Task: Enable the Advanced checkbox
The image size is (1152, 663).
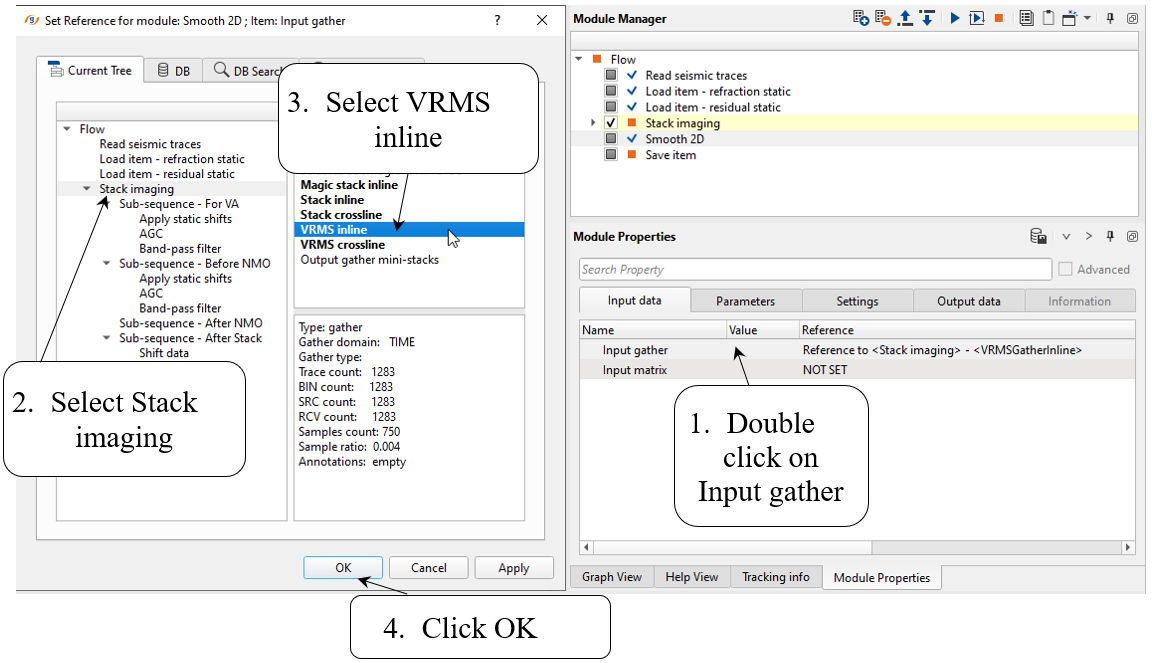Action: [1066, 269]
